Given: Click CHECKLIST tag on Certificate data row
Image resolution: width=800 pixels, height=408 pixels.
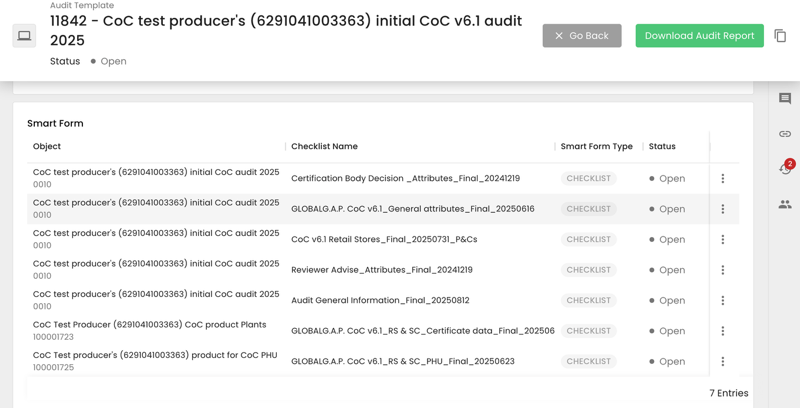Looking at the screenshot, I should coord(588,331).
